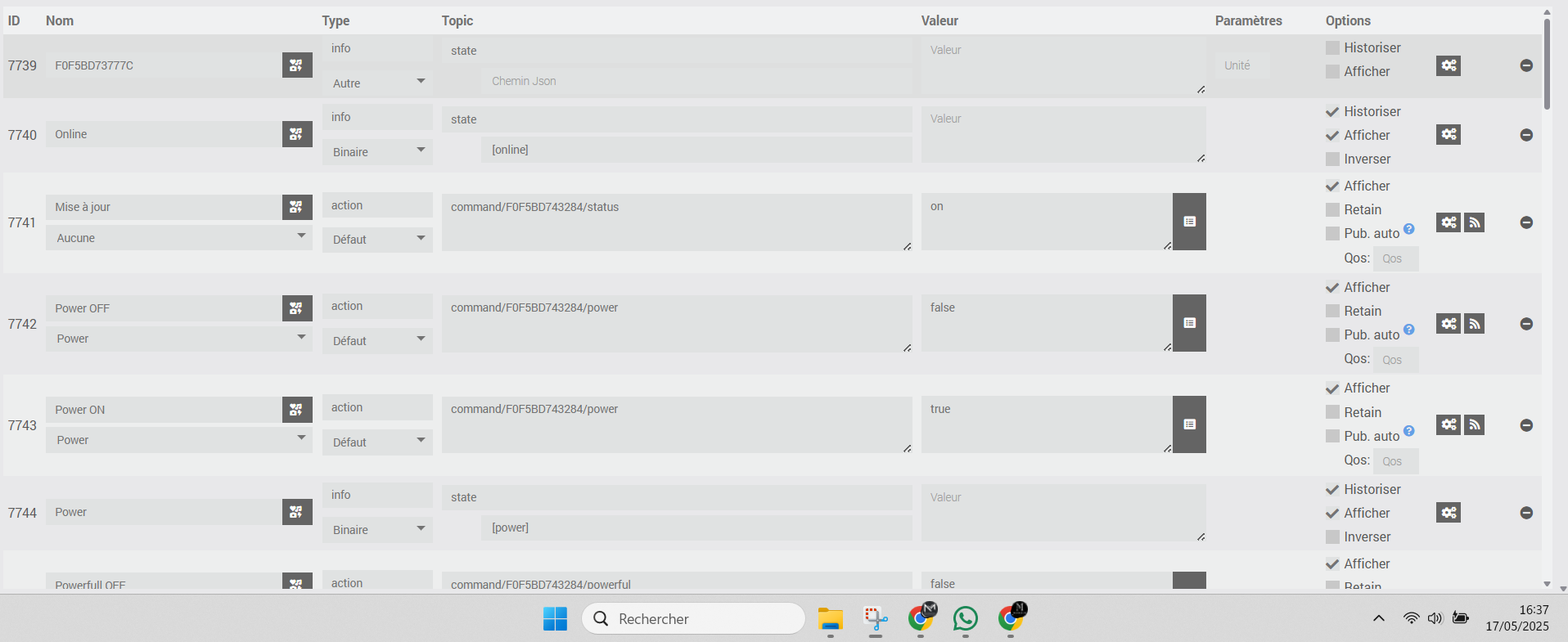This screenshot has width=1568, height=642.
Task: Test the Power ON command with feed icon
Action: coord(1475,425)
